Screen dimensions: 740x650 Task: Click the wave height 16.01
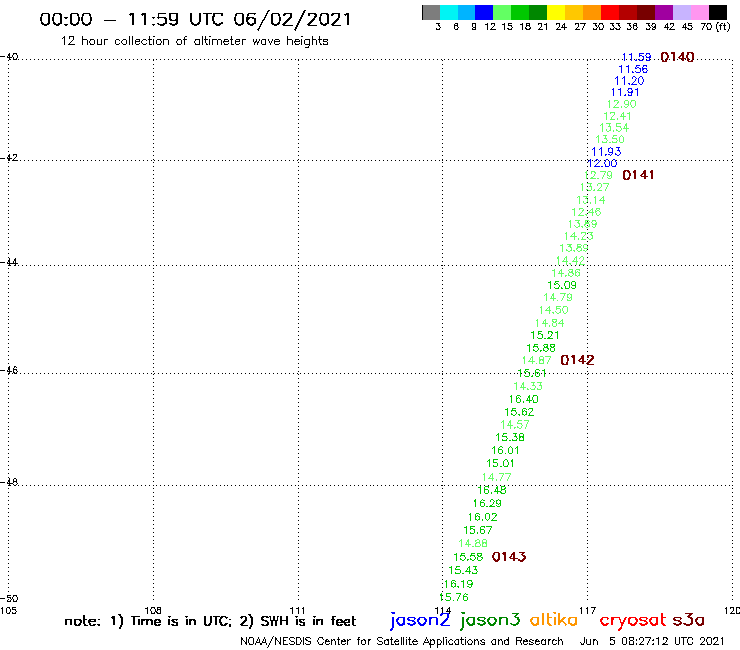[505, 450]
